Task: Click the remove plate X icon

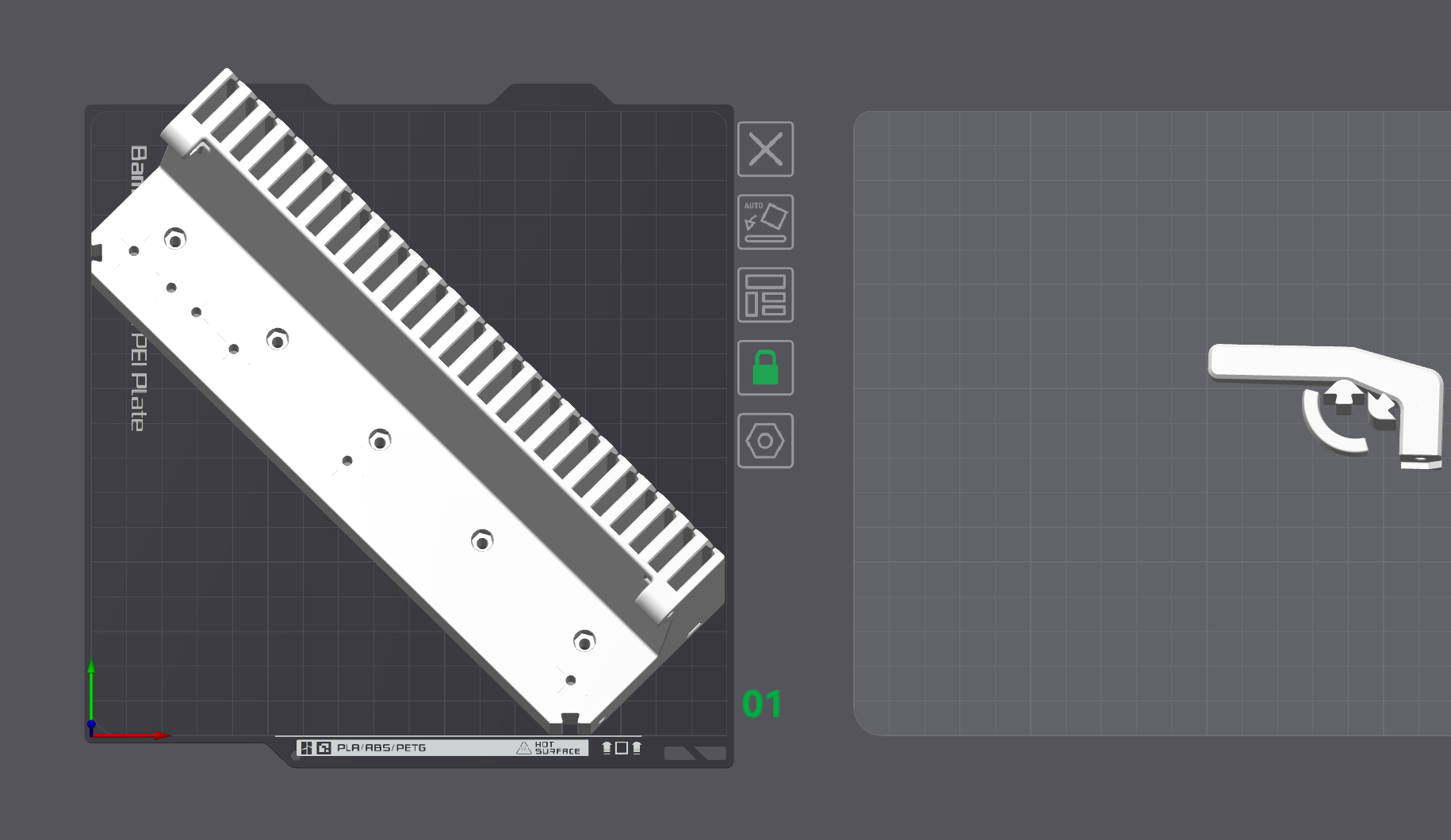Action: click(x=765, y=149)
